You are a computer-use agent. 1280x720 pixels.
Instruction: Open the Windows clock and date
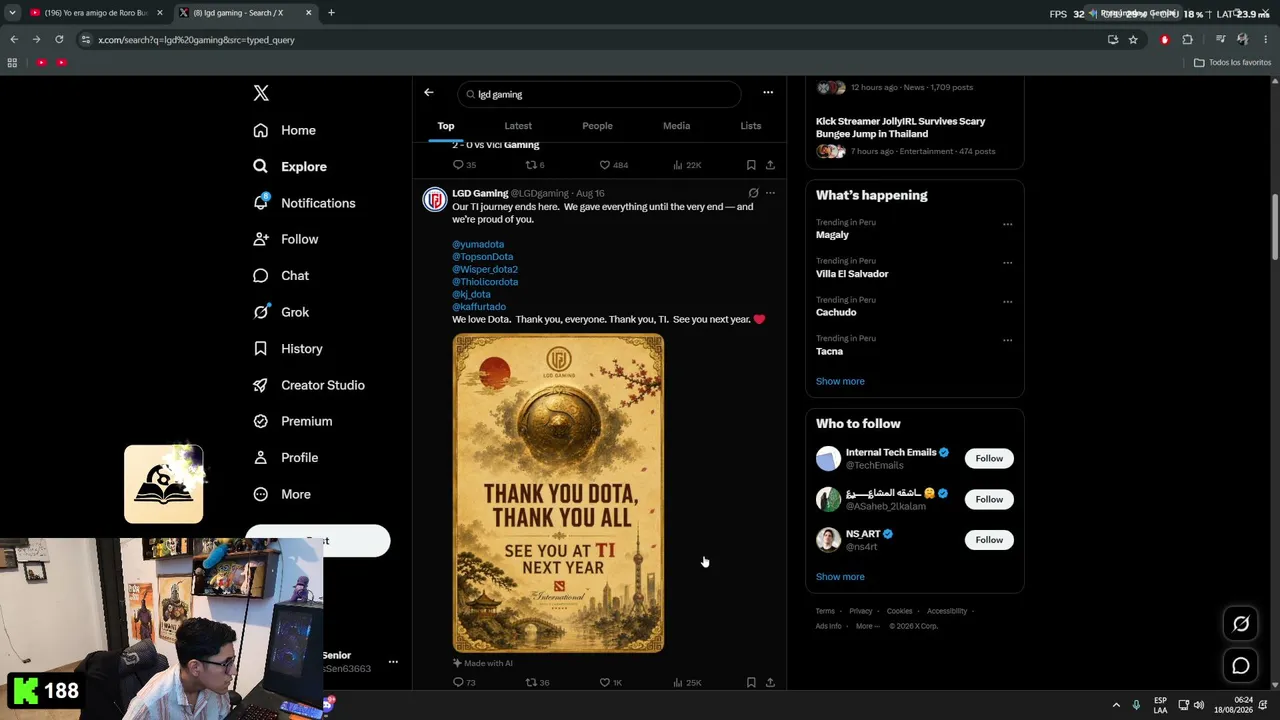point(1233,705)
